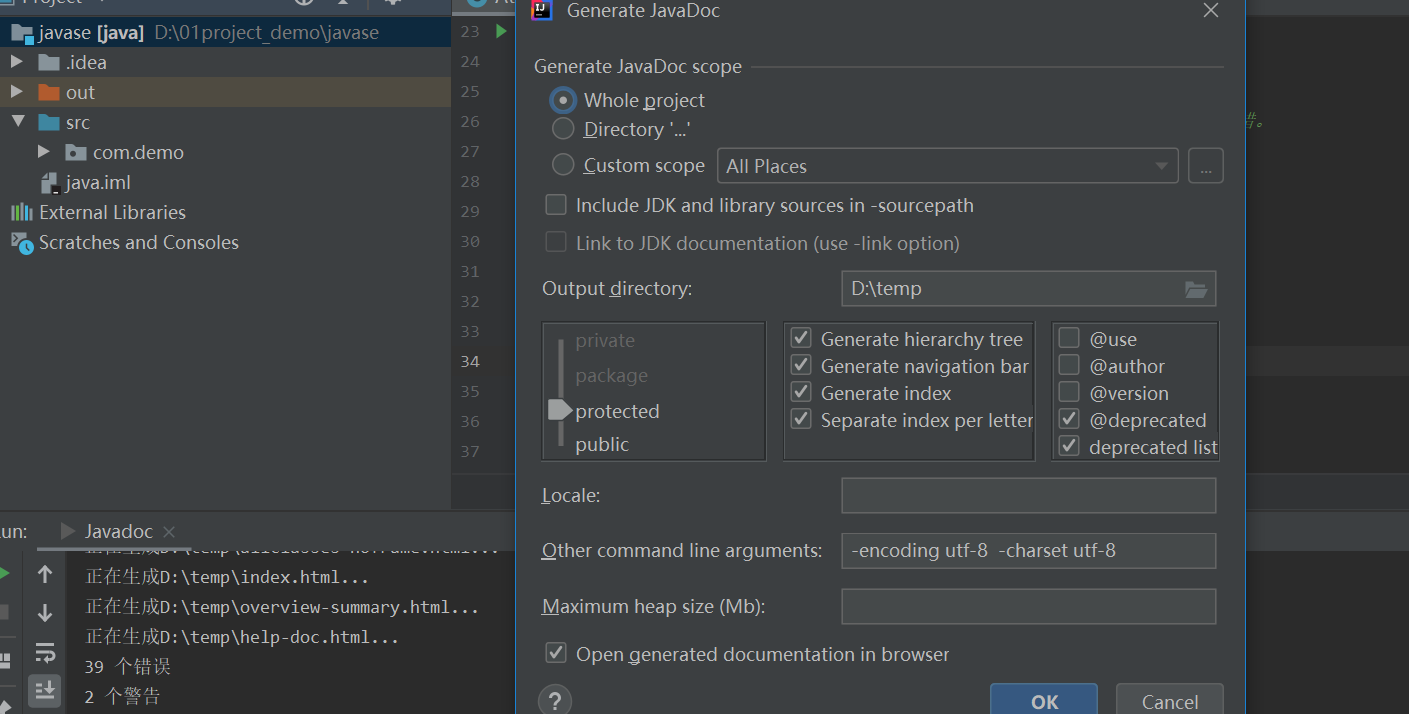Toggle soft-wrap icon in Run console
The height and width of the screenshot is (714, 1409).
(45, 653)
